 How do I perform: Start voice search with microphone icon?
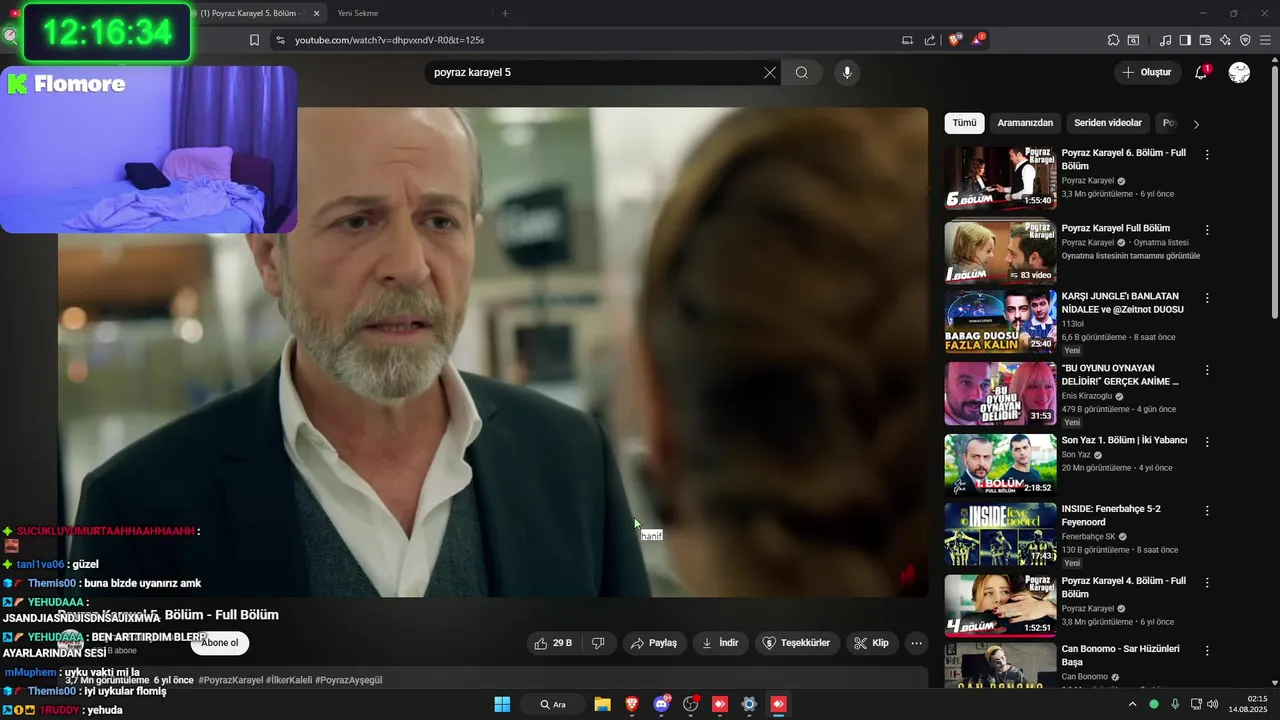(x=847, y=72)
